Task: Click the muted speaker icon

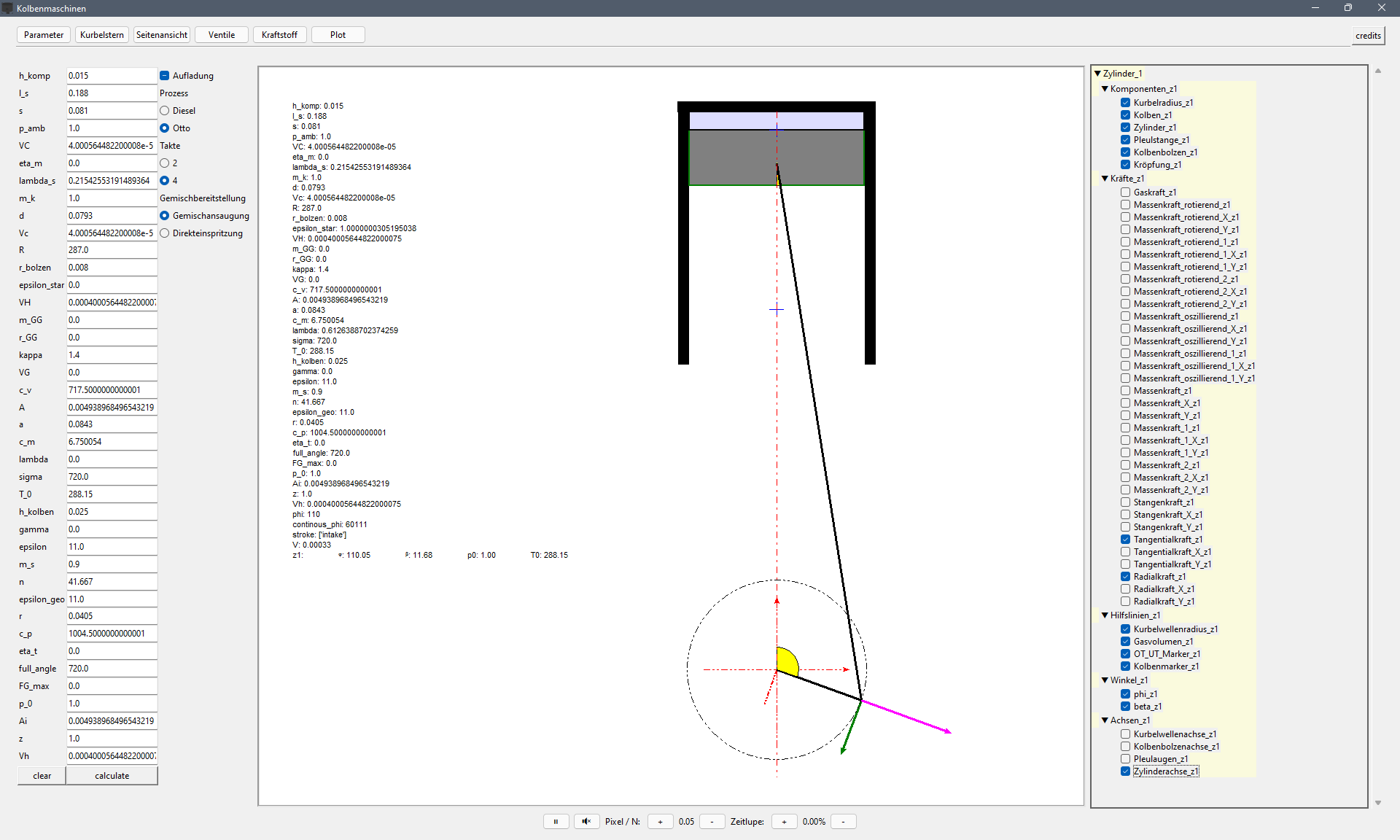Action: click(586, 822)
